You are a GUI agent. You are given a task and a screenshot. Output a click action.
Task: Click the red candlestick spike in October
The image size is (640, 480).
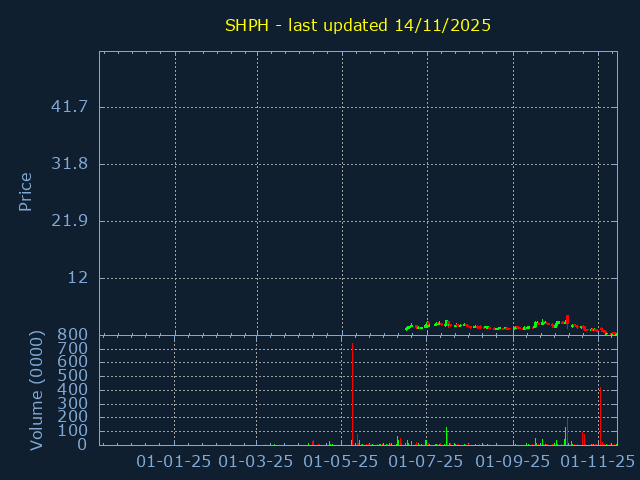[x=567, y=320]
